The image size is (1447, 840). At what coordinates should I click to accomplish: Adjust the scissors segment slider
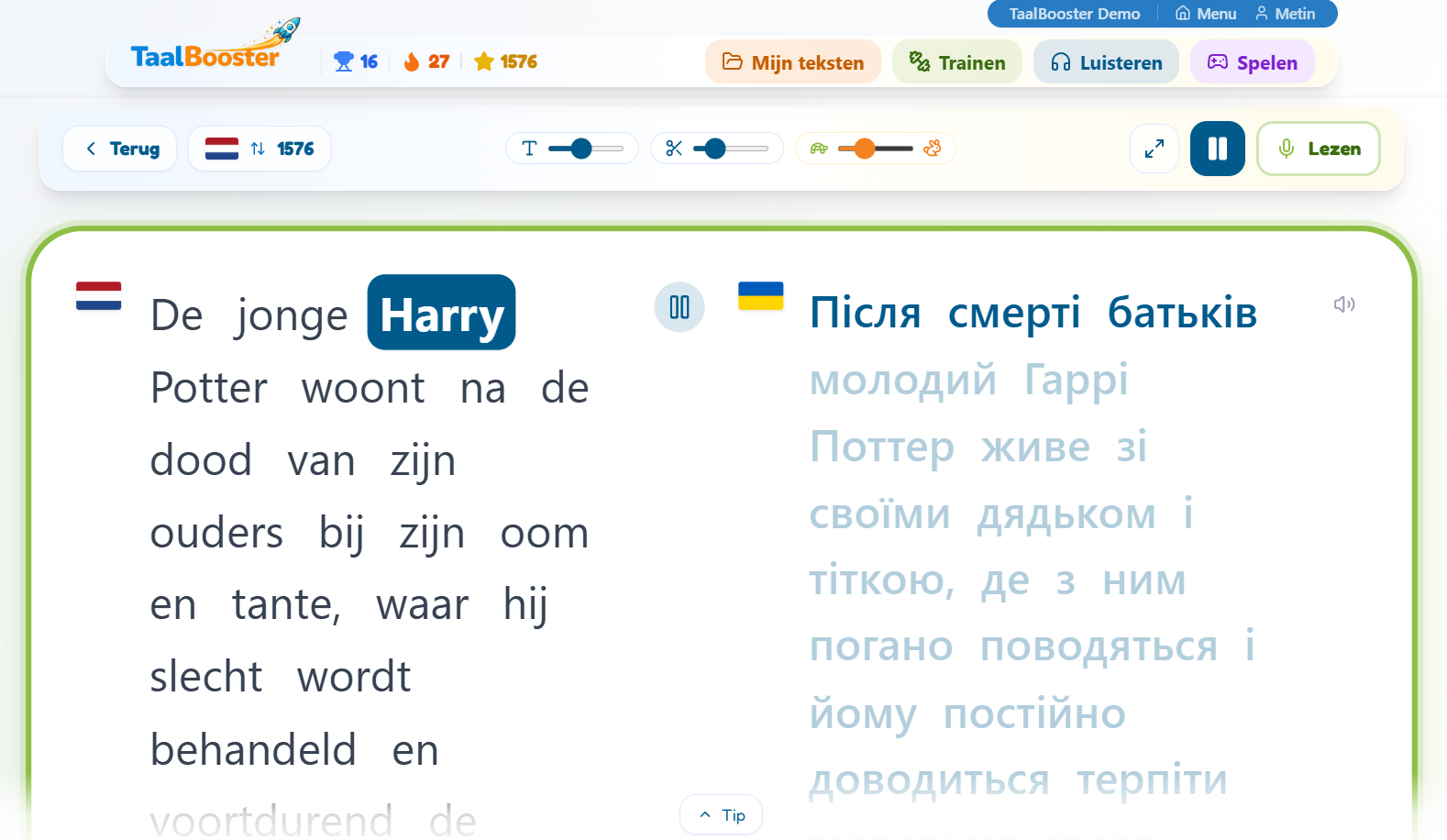click(731, 149)
